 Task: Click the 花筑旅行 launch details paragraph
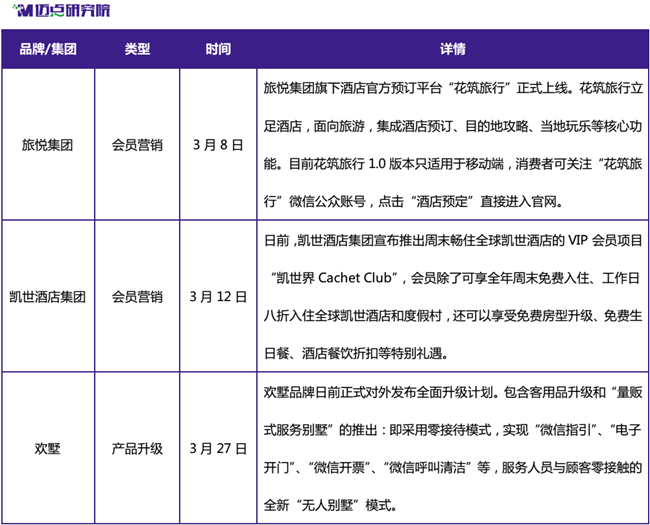(x=453, y=145)
